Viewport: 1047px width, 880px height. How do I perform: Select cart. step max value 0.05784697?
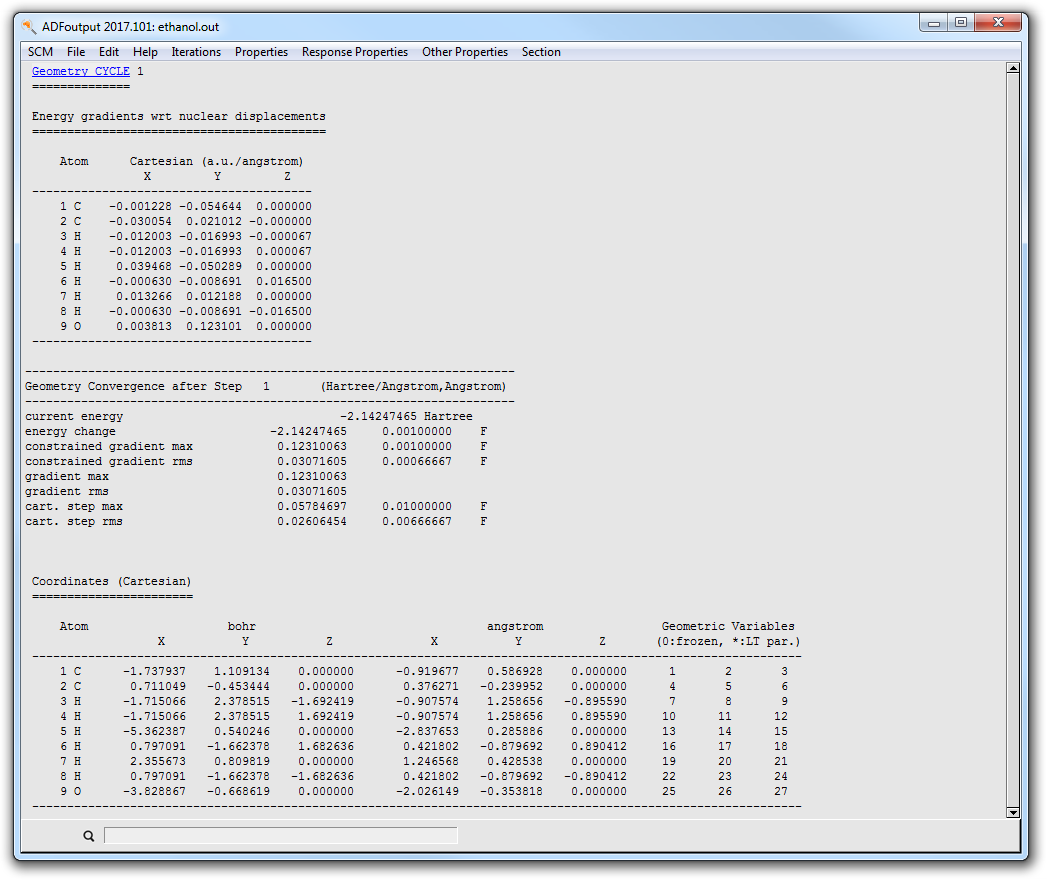(312, 507)
